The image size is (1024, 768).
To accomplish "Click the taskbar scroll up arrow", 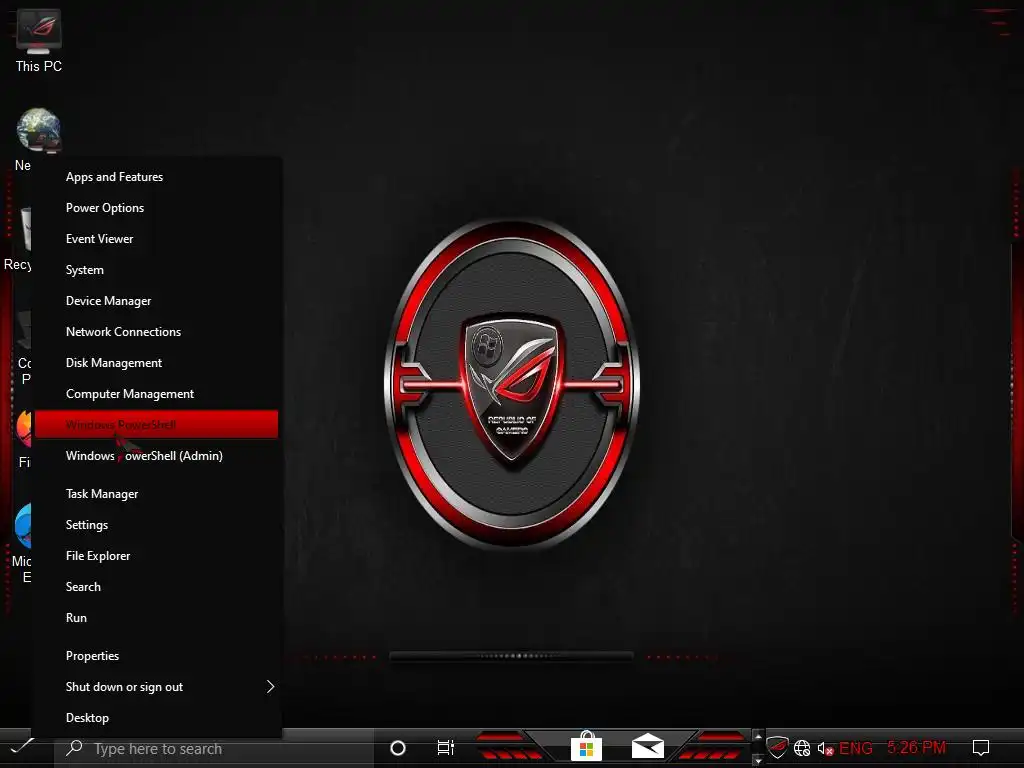I will click(758, 737).
